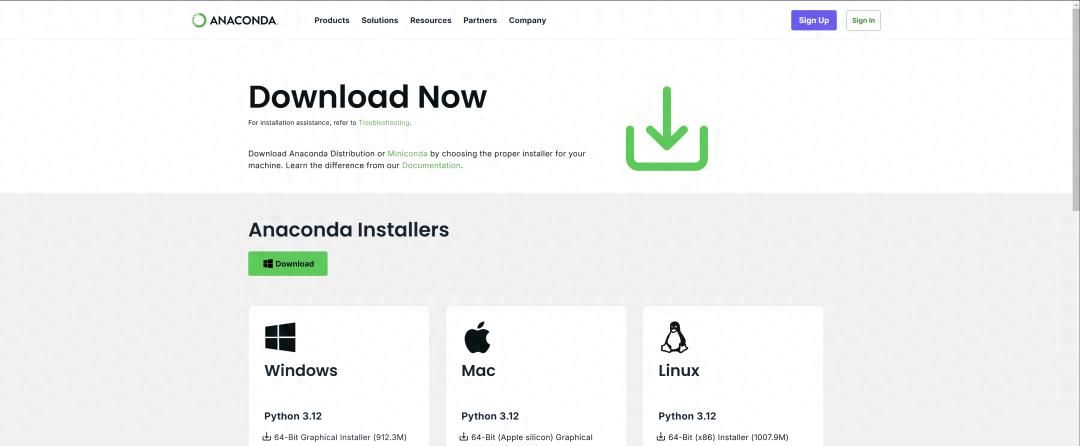Click the large green download arrow graphic

click(x=666, y=128)
